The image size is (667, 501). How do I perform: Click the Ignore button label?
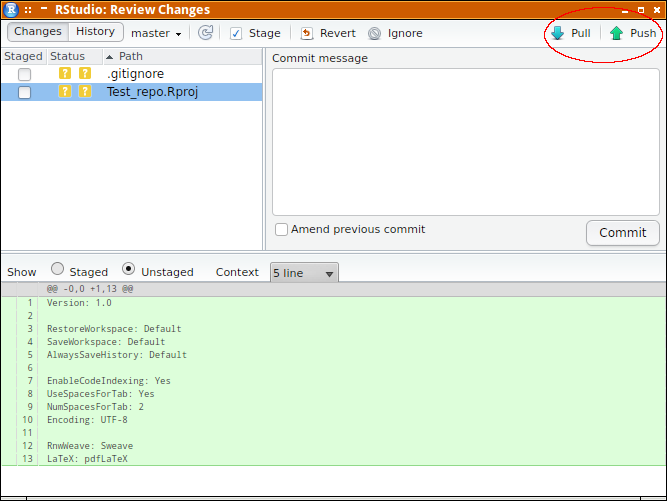[405, 33]
